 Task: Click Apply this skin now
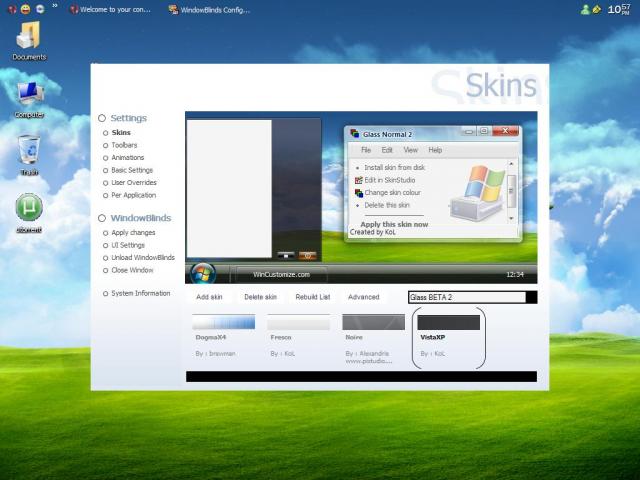point(394,224)
